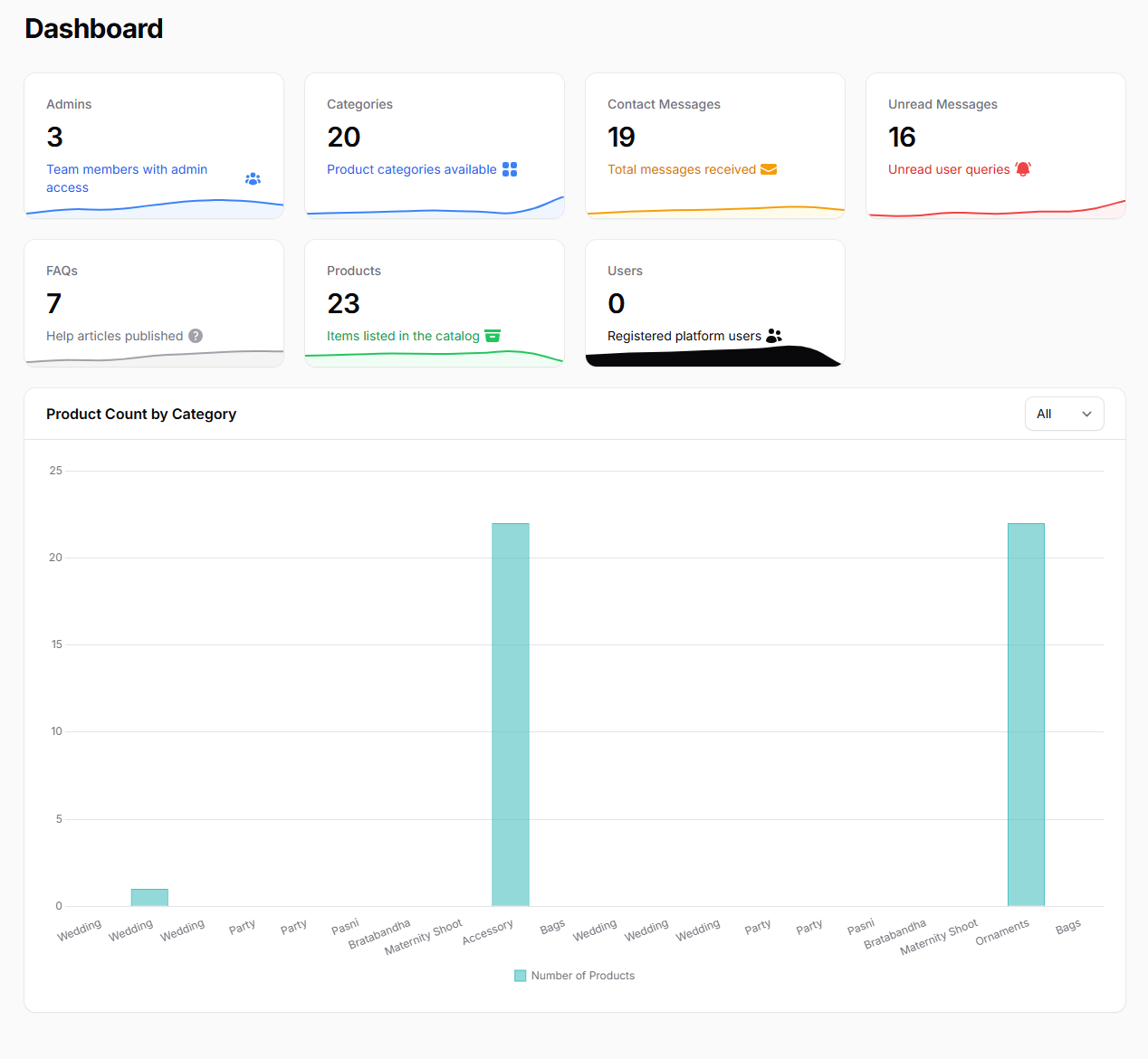Screen dimensions: 1148x1059
Task: Toggle the Number of Products legend item
Action: click(582, 976)
